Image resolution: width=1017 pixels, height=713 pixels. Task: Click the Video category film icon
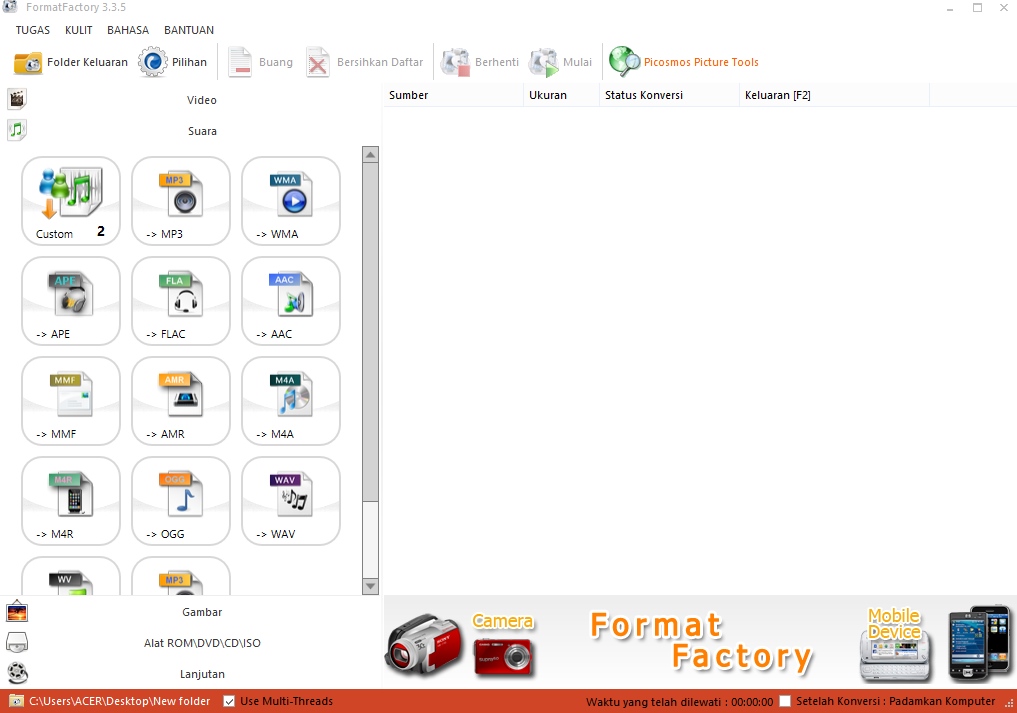[x=17, y=99]
